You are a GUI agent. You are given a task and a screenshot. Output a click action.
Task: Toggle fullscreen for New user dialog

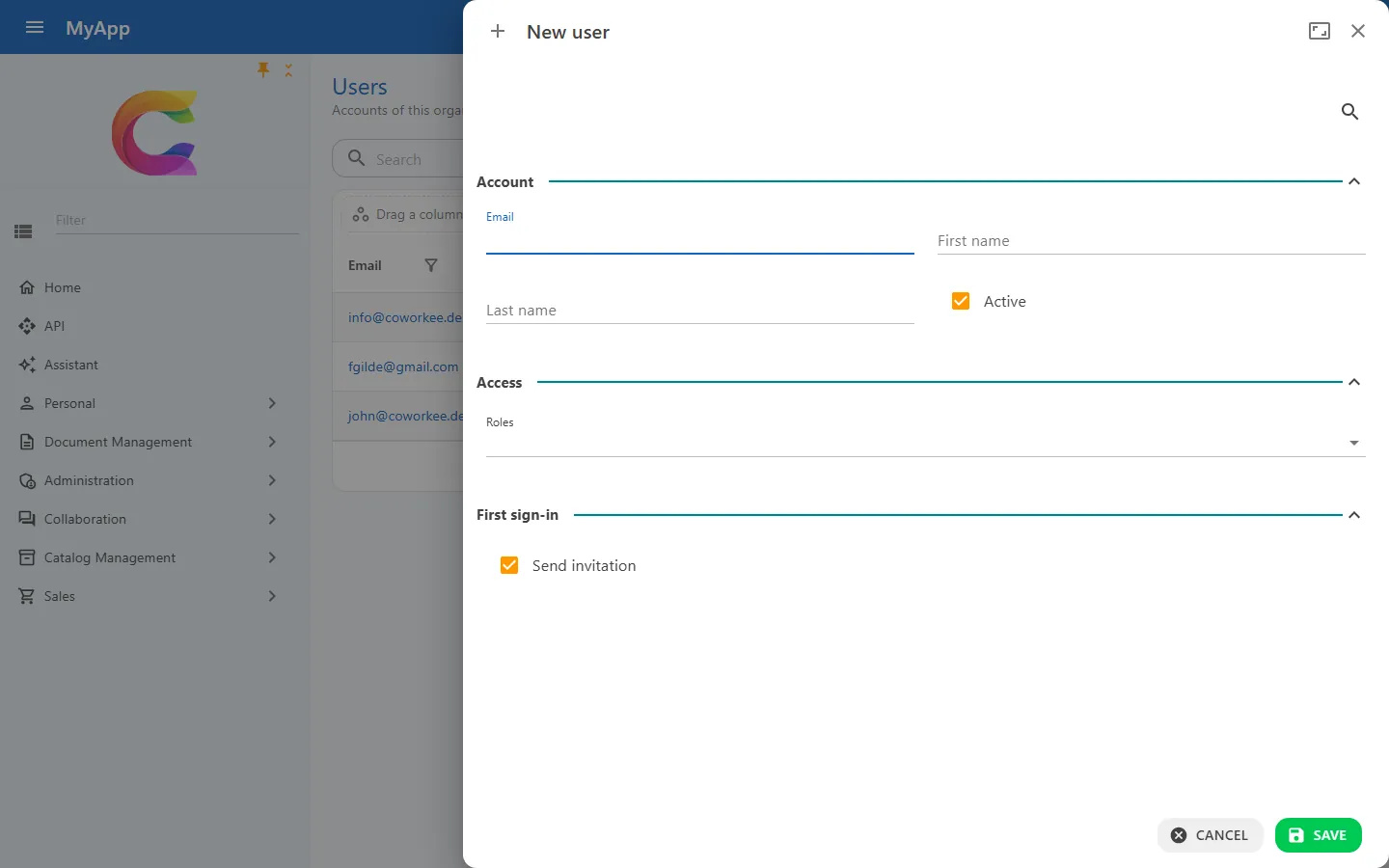(1320, 31)
